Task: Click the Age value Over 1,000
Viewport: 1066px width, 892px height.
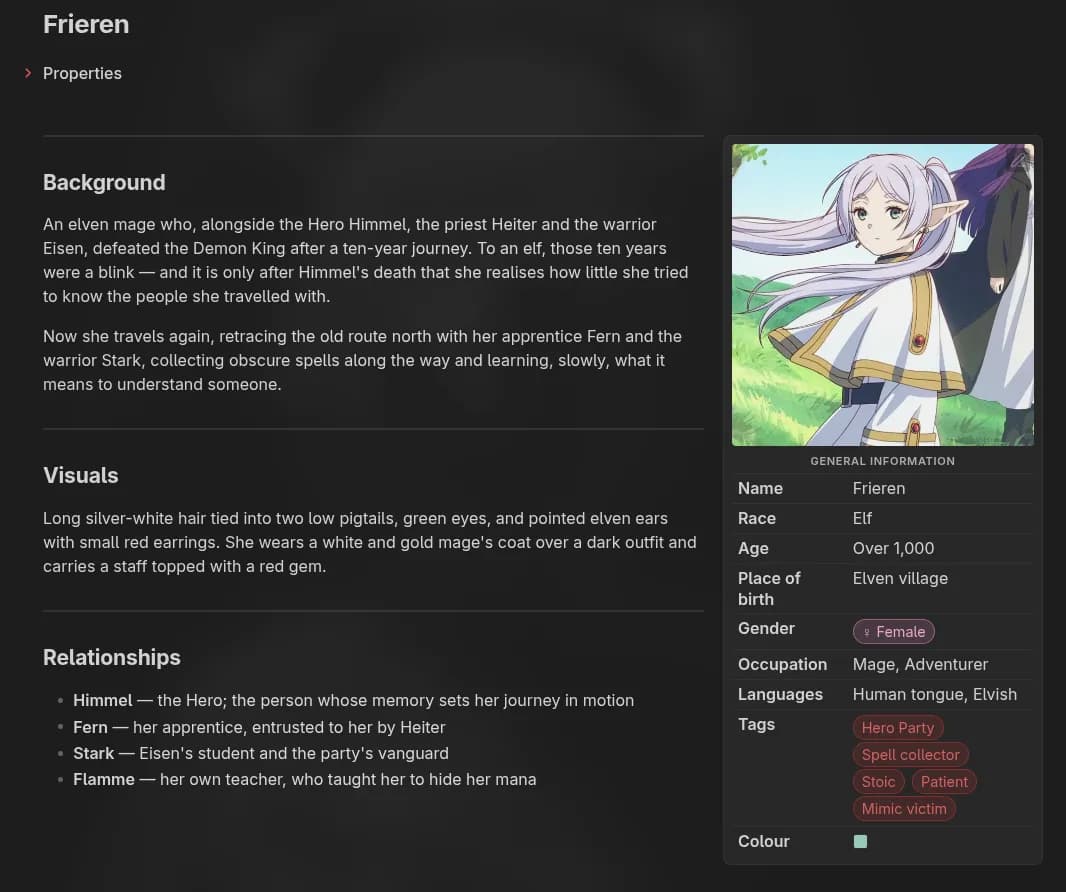Action: click(893, 548)
